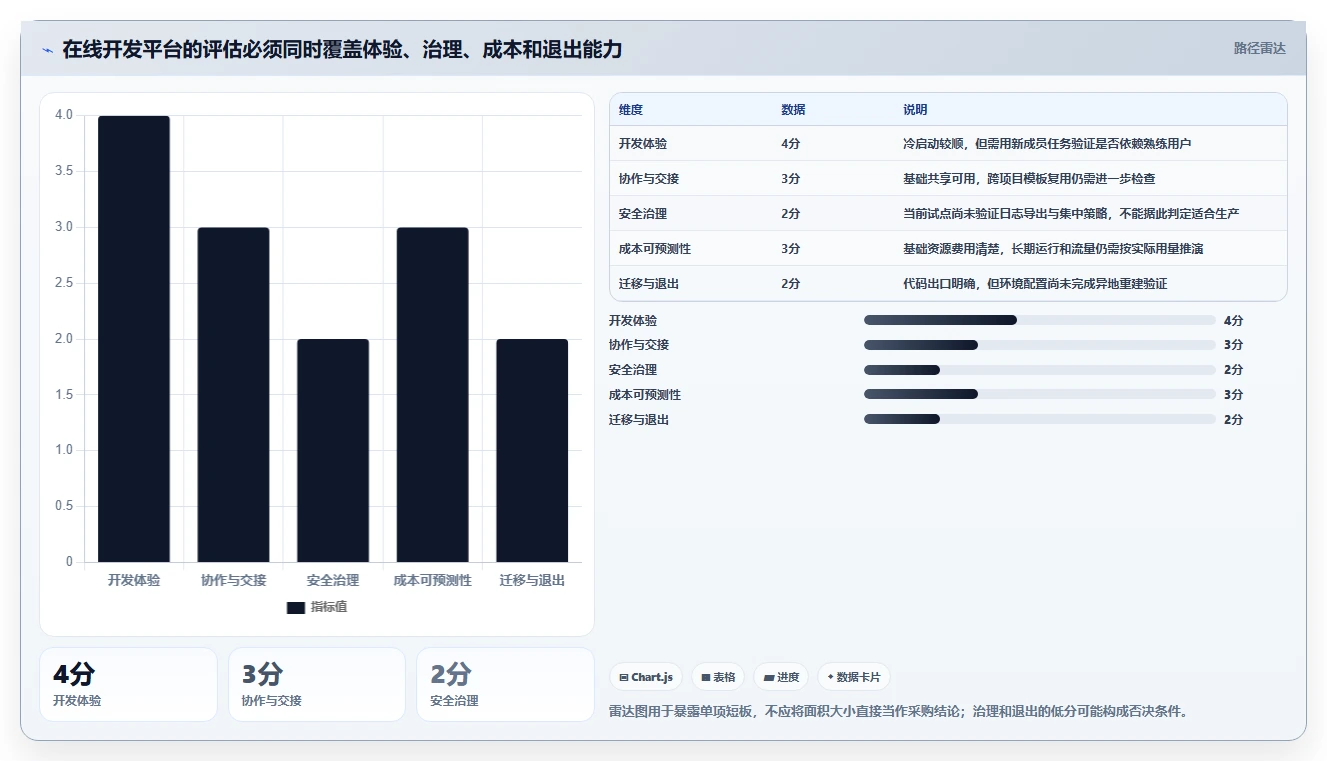
Task: Click the 路径雷达 label in header
Action: pyautogui.click(x=1259, y=48)
